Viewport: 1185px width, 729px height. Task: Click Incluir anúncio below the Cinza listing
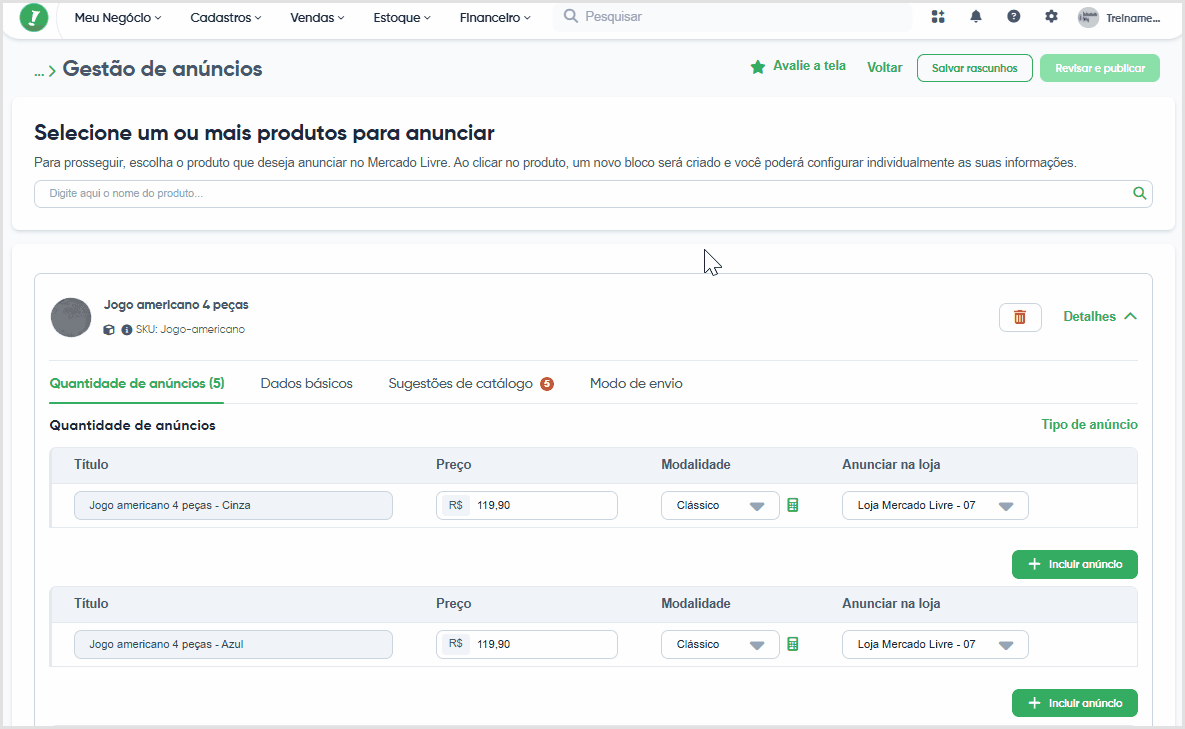1075,564
